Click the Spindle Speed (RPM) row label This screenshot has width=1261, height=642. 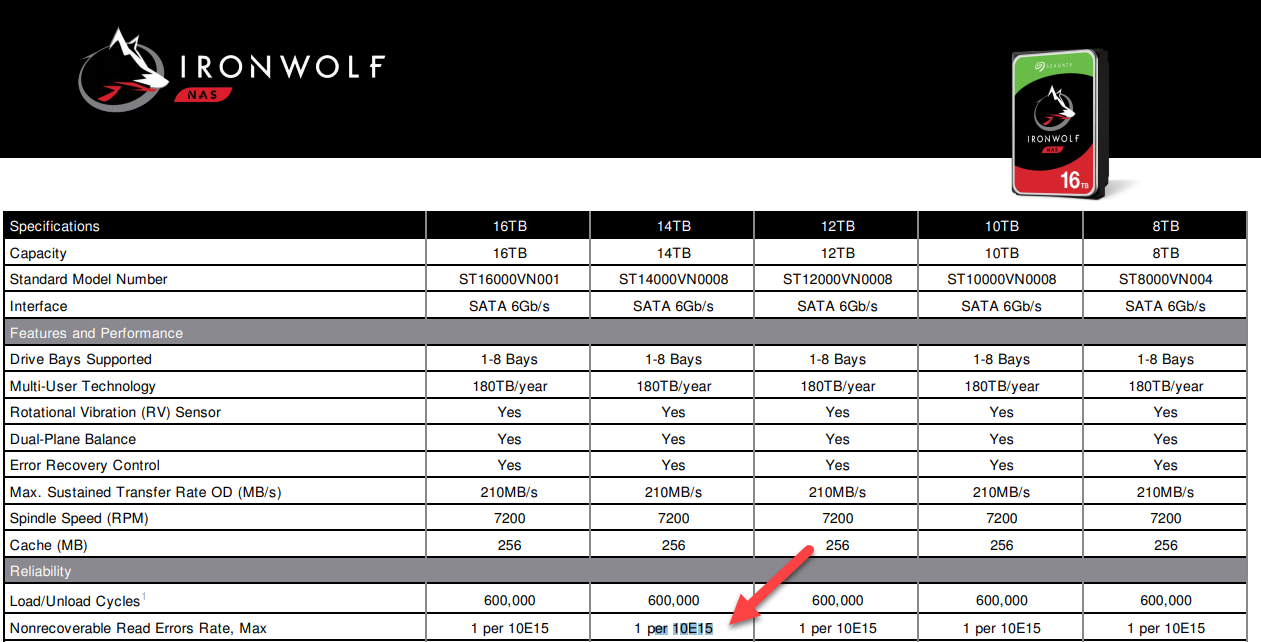(x=81, y=518)
